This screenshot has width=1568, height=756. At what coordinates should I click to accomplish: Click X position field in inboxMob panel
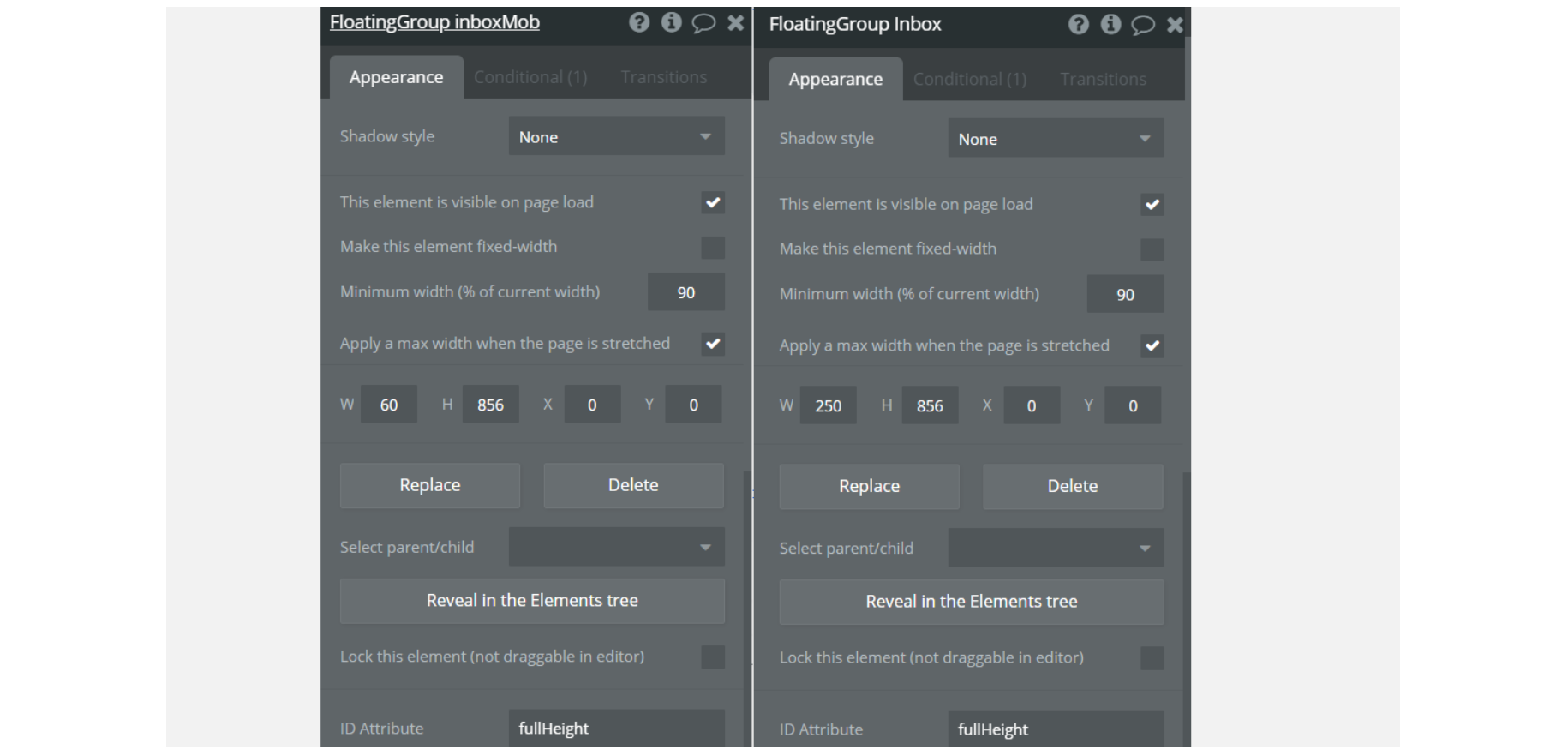coord(592,405)
